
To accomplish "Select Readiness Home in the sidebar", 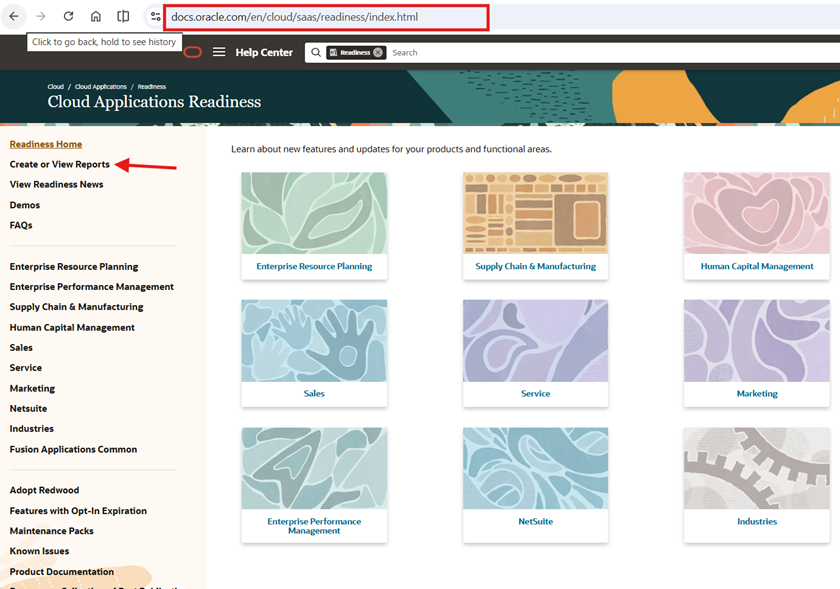I will point(45,144).
